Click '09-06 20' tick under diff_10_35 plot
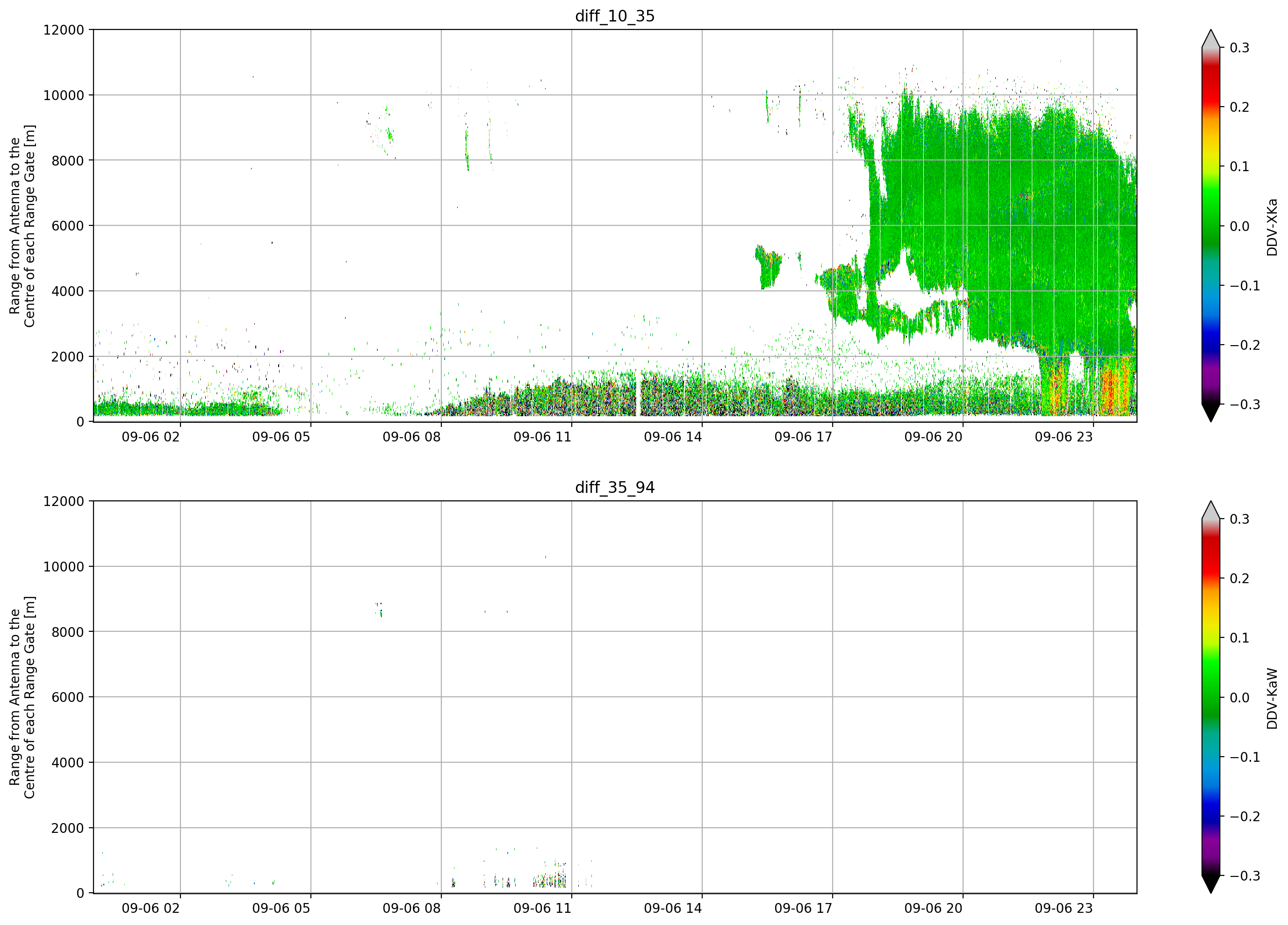This screenshot has width=1288, height=925. (934, 437)
